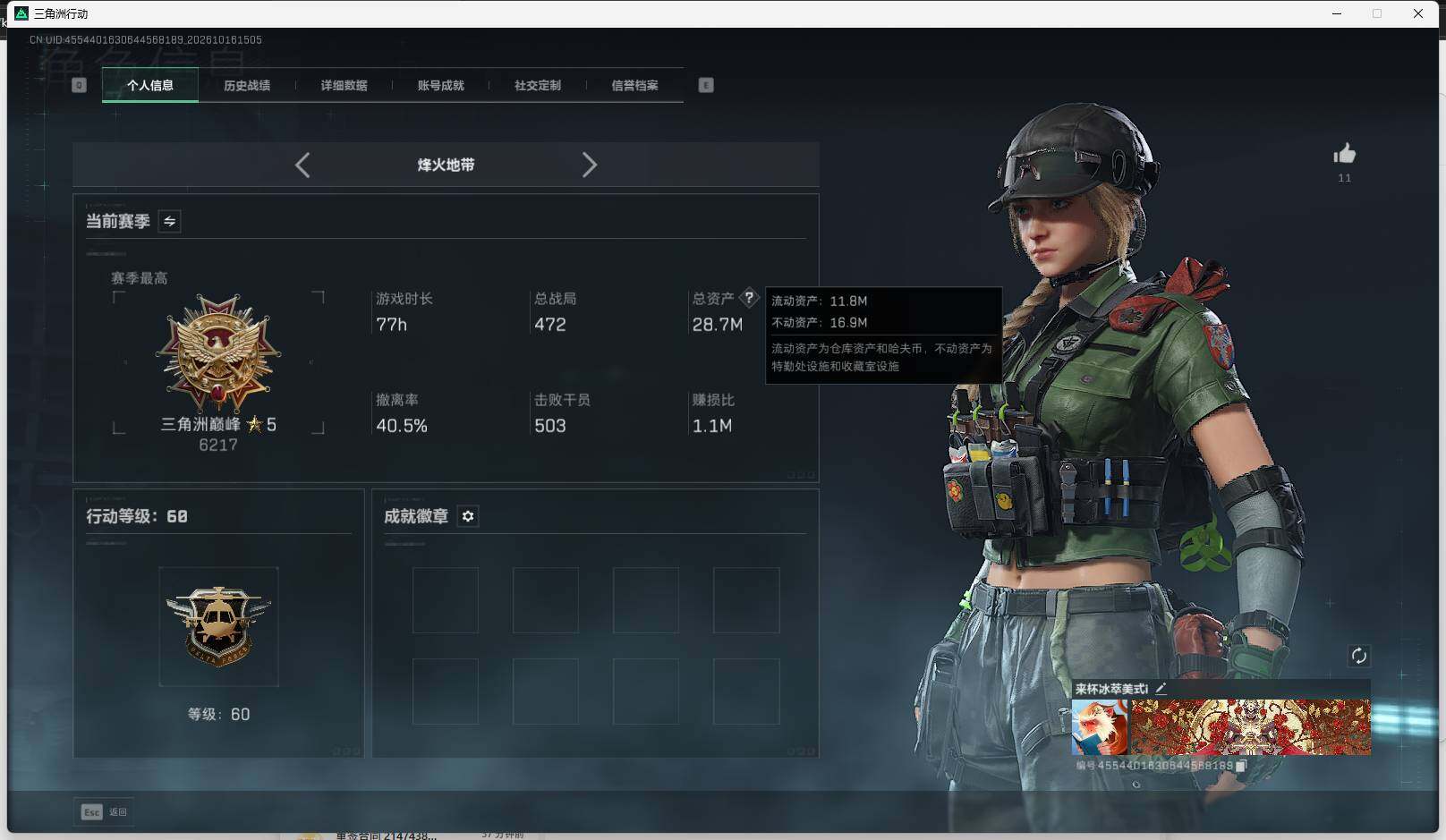
Task: Click the 游戏时长 77h value
Action: click(x=391, y=325)
